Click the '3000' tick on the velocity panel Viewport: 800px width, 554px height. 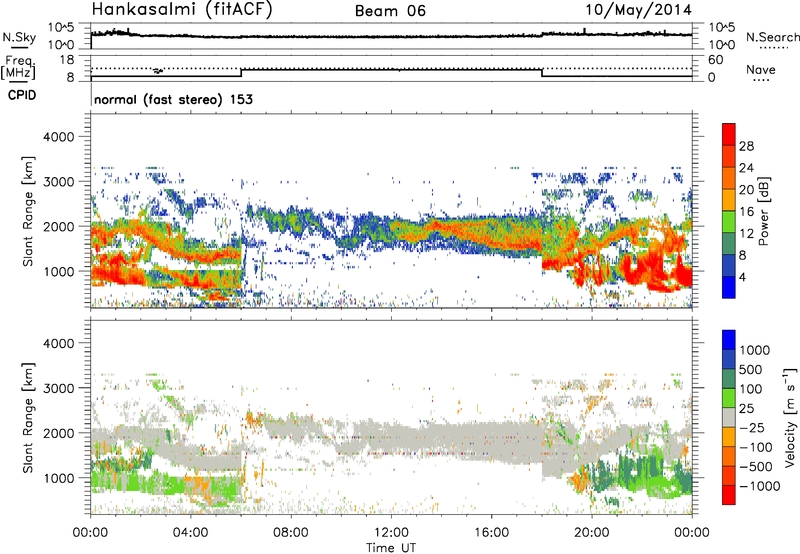point(58,388)
